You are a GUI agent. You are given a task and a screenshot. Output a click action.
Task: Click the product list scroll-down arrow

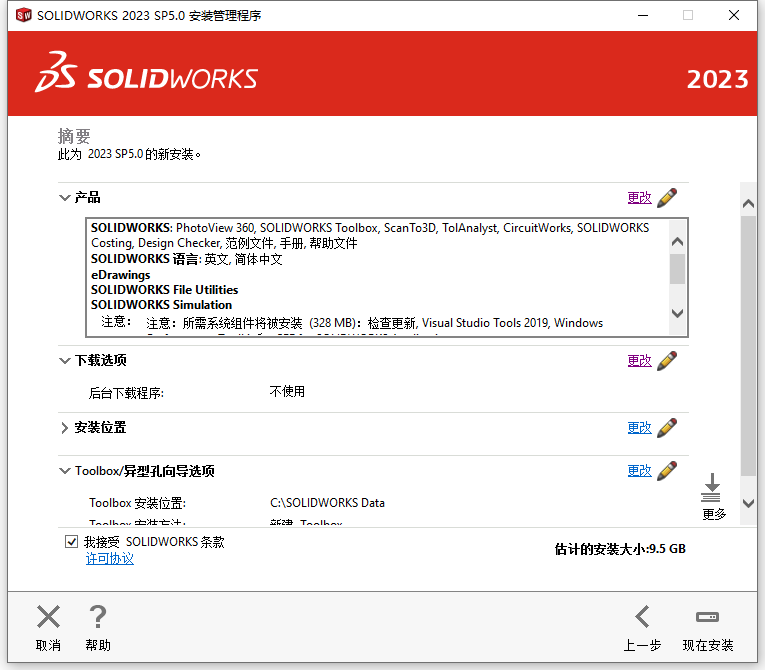click(x=677, y=313)
